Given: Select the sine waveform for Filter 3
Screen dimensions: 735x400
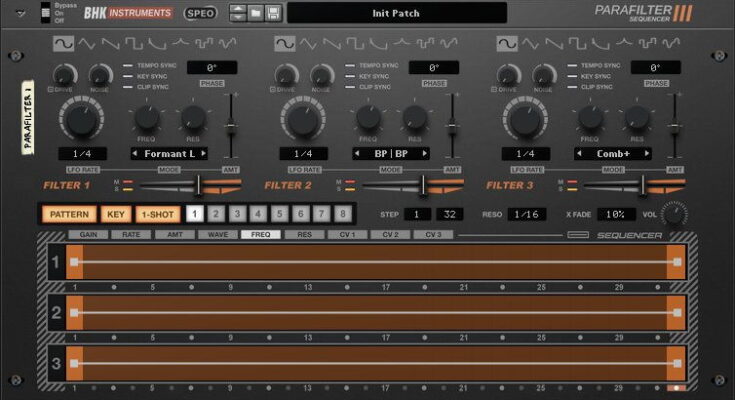Looking at the screenshot, I should pos(507,44).
